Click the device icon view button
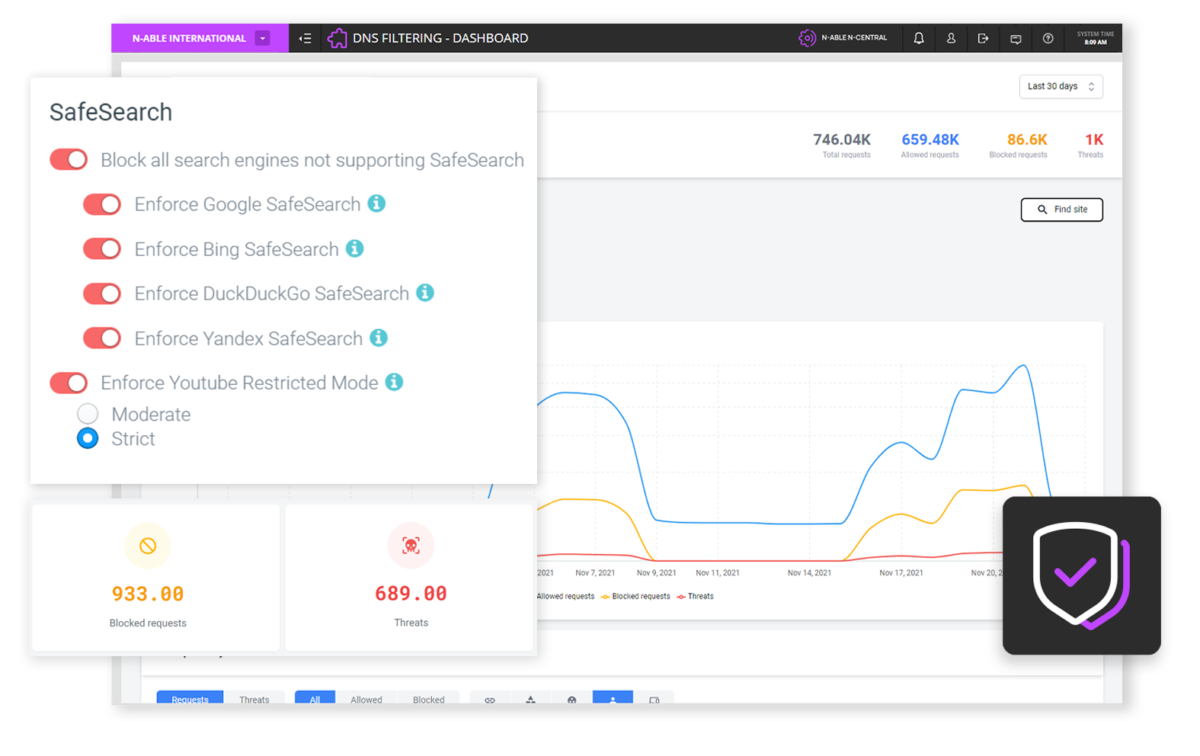 tap(654, 699)
